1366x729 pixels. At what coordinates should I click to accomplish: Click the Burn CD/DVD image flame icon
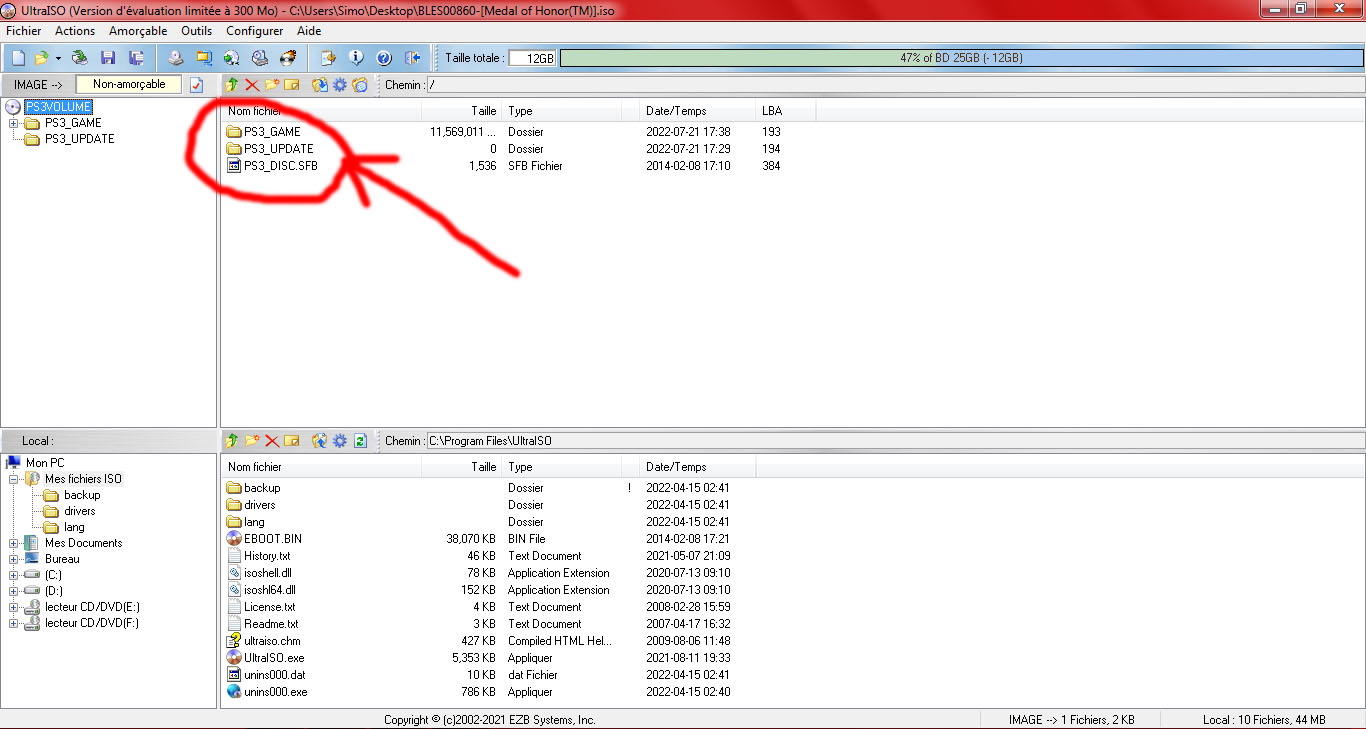(288, 58)
